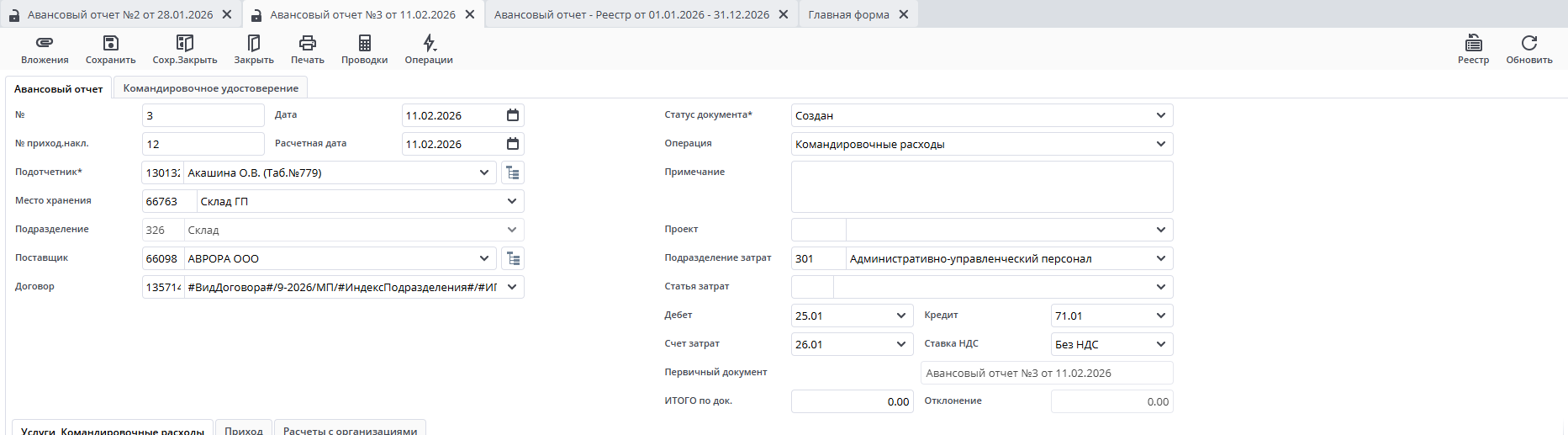The image size is (1568, 435).
Task: Open the calendar picker for Дата field
Action: [x=513, y=115]
